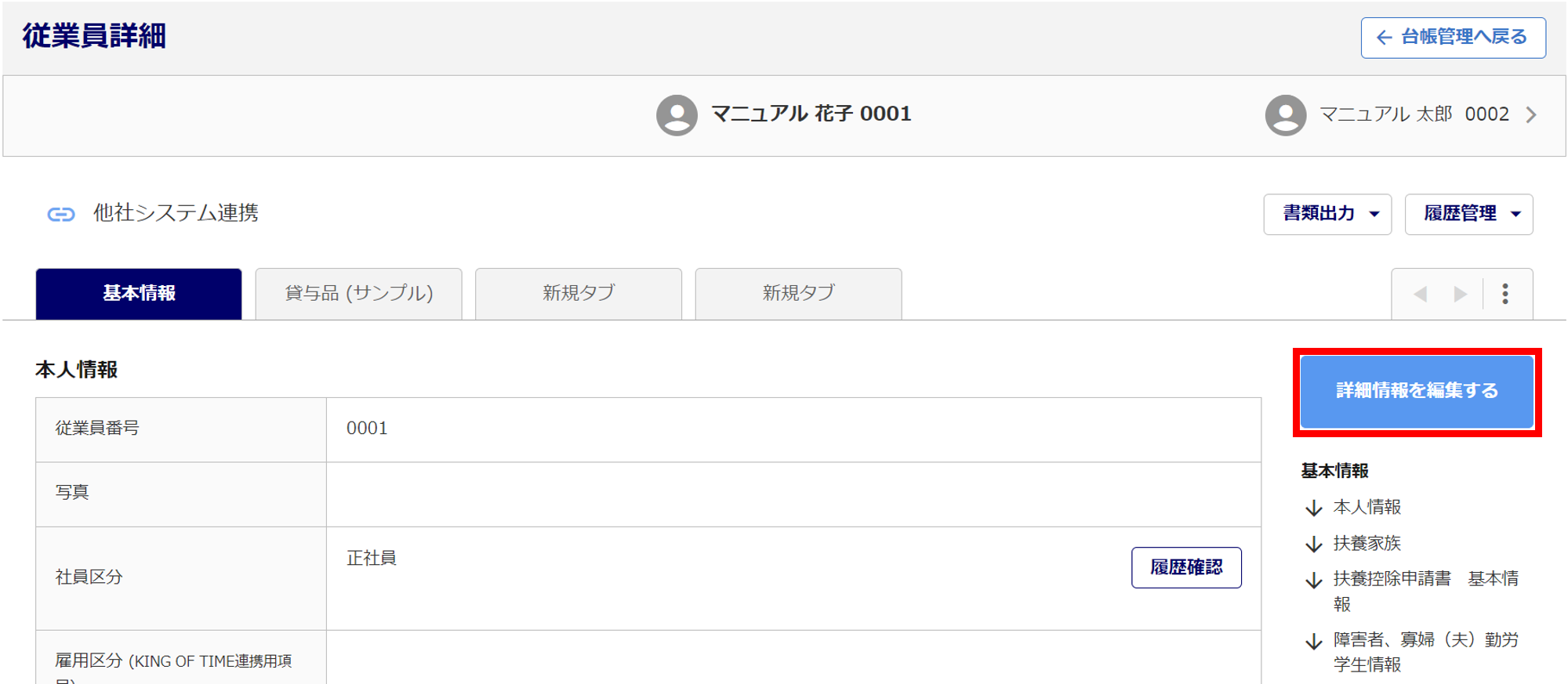This screenshot has width=1568, height=684.
Task: Select the 基本情報 tab
Action: click(x=139, y=294)
